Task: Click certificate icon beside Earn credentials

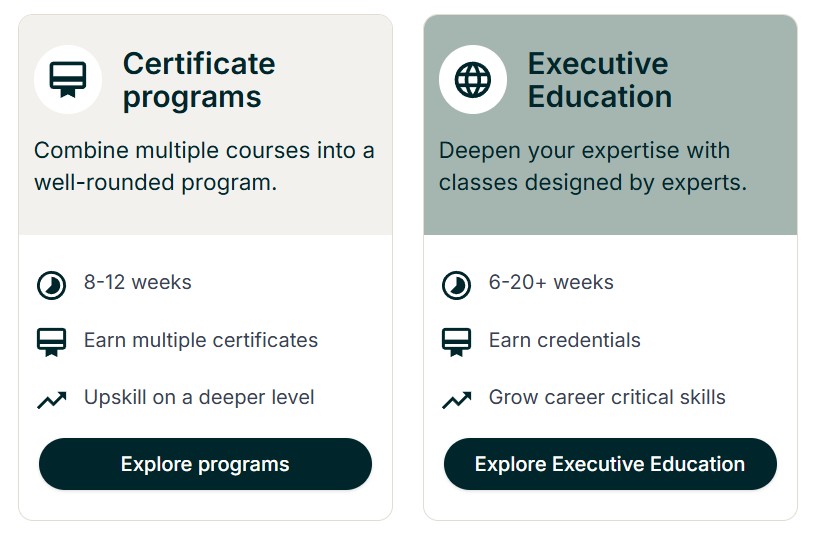Action: click(457, 342)
